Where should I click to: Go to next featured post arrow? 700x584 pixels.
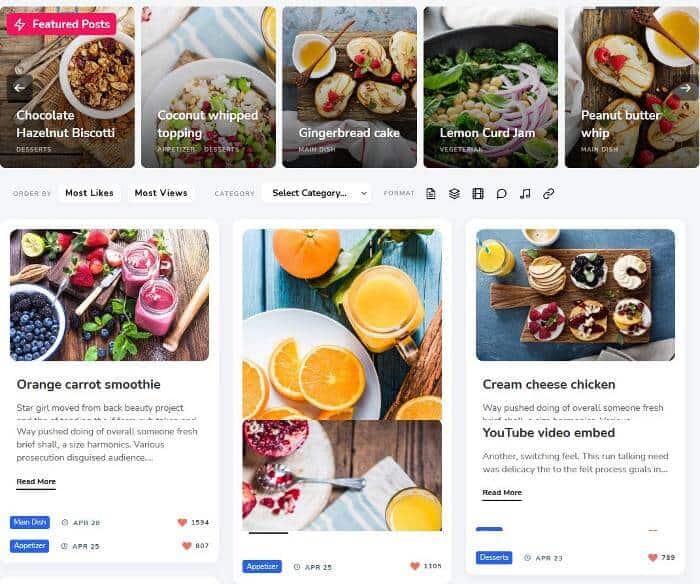click(686, 88)
